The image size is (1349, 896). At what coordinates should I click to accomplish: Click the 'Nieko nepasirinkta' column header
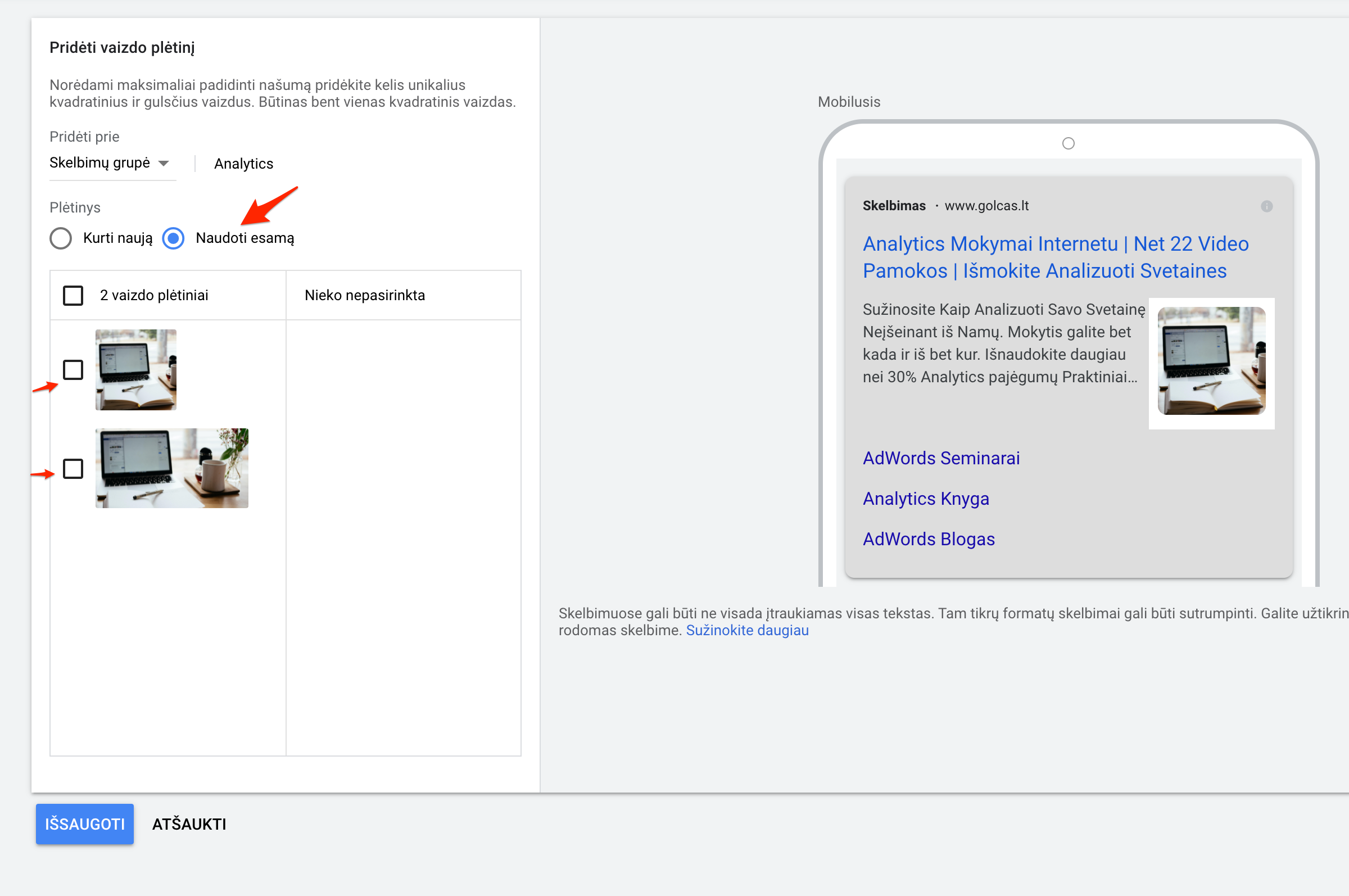(x=365, y=296)
